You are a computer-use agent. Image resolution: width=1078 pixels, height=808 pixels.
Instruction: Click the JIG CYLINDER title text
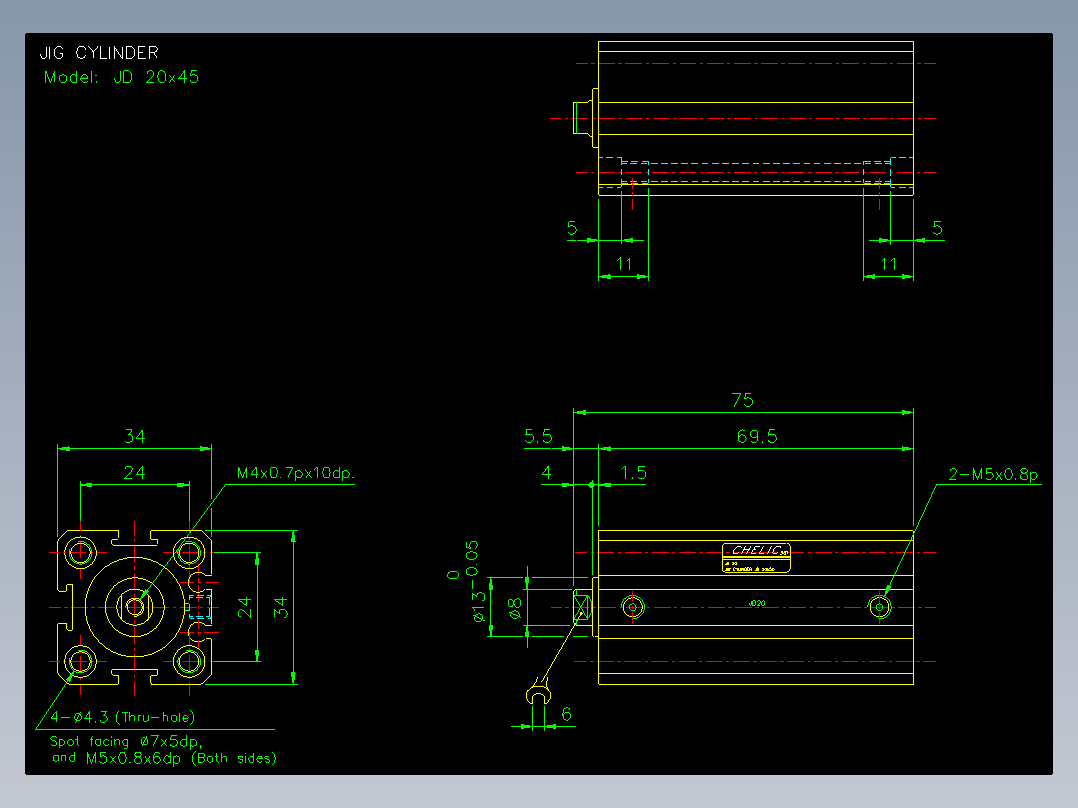pos(99,53)
